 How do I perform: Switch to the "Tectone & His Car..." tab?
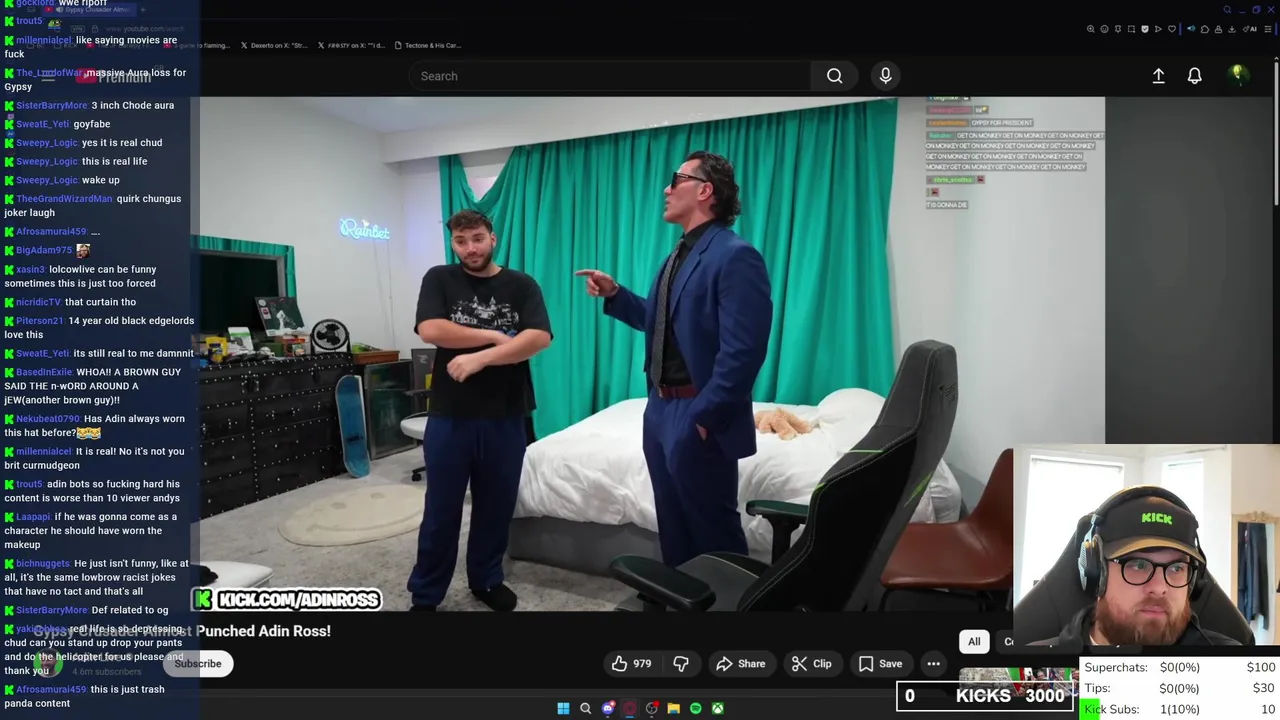[x=427, y=45]
